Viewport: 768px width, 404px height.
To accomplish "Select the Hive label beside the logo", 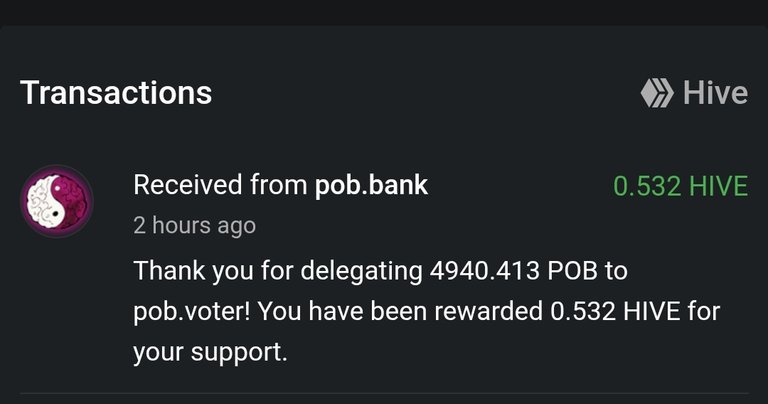I will click(715, 93).
